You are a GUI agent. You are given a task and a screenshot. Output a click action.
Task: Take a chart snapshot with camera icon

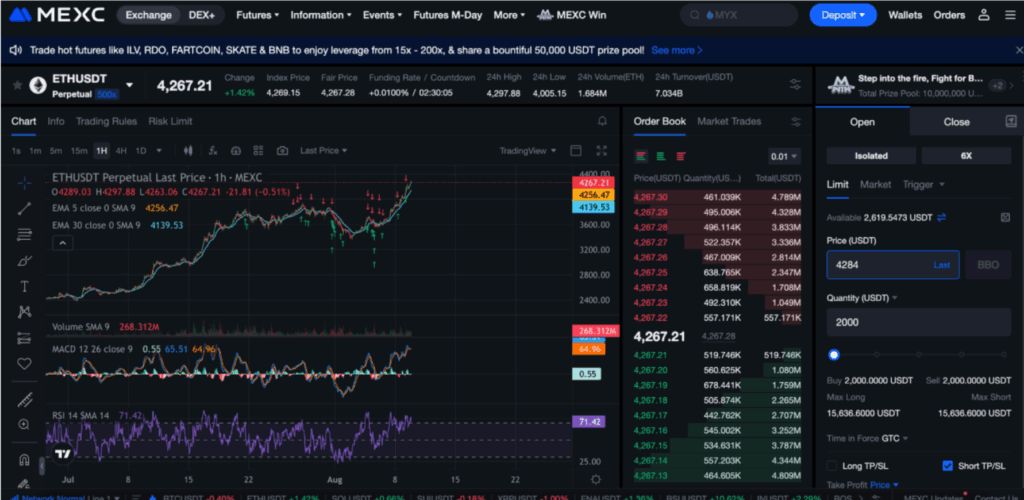tap(282, 151)
